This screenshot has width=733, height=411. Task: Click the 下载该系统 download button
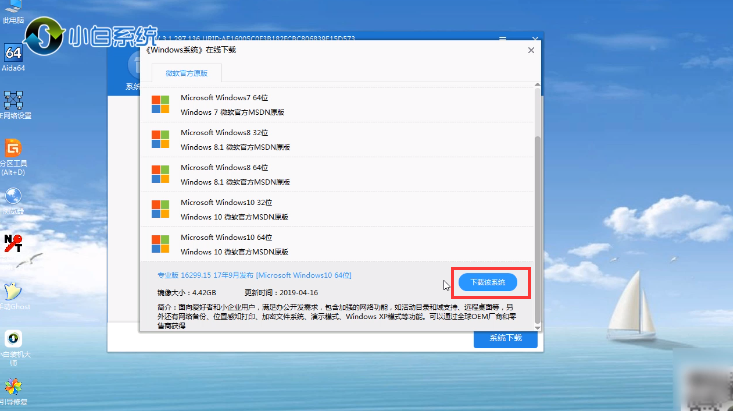click(488, 283)
